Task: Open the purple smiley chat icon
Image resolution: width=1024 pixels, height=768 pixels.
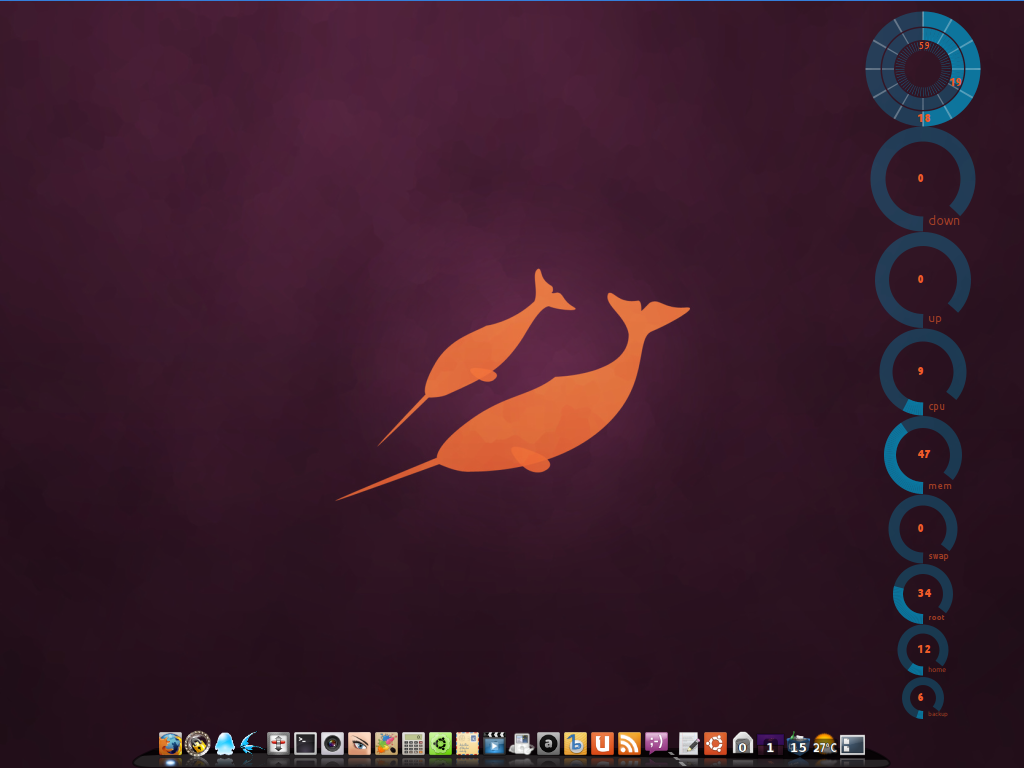Action: coord(656,743)
